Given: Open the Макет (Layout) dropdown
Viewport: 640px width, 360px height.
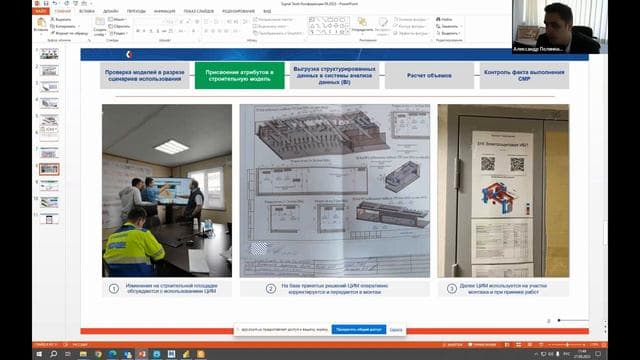Looking at the screenshot, I should point(118,19).
